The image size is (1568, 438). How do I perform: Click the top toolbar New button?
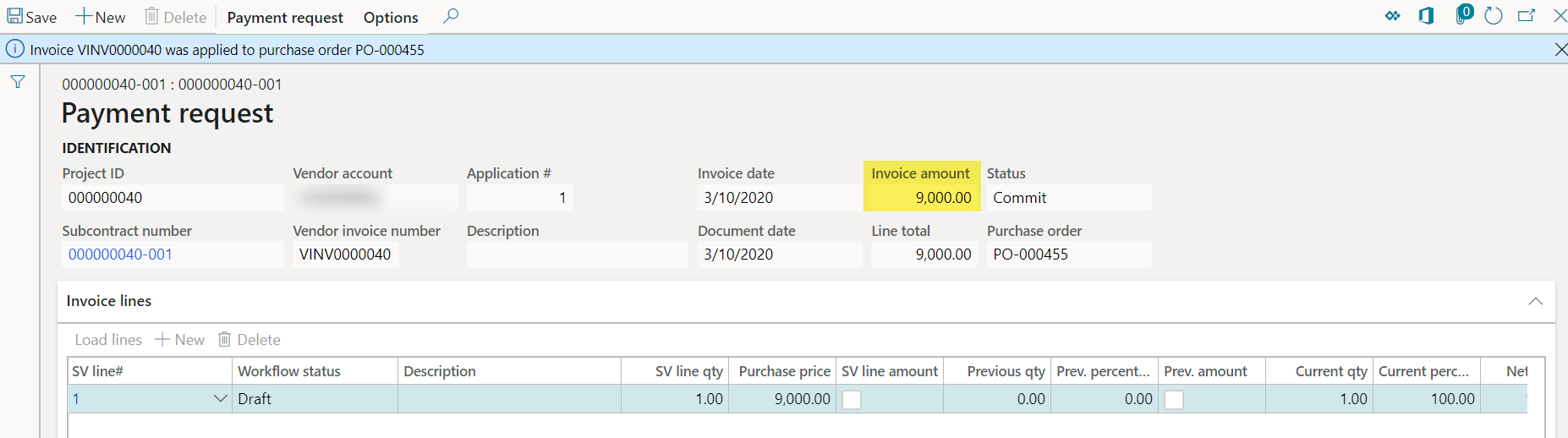(x=101, y=18)
